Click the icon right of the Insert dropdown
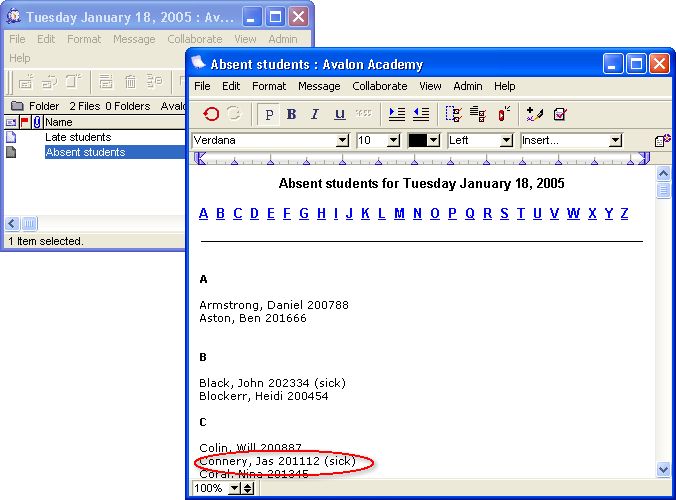Image resolution: width=676 pixels, height=500 pixels. [661, 141]
